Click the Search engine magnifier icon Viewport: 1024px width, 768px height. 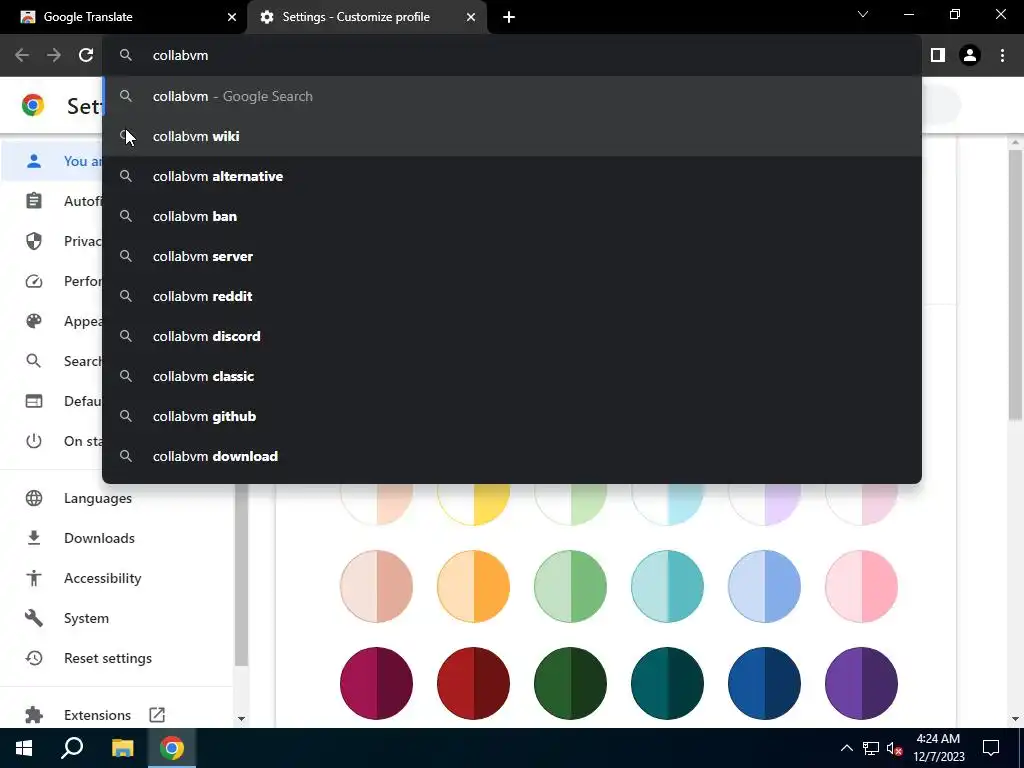click(x=34, y=361)
